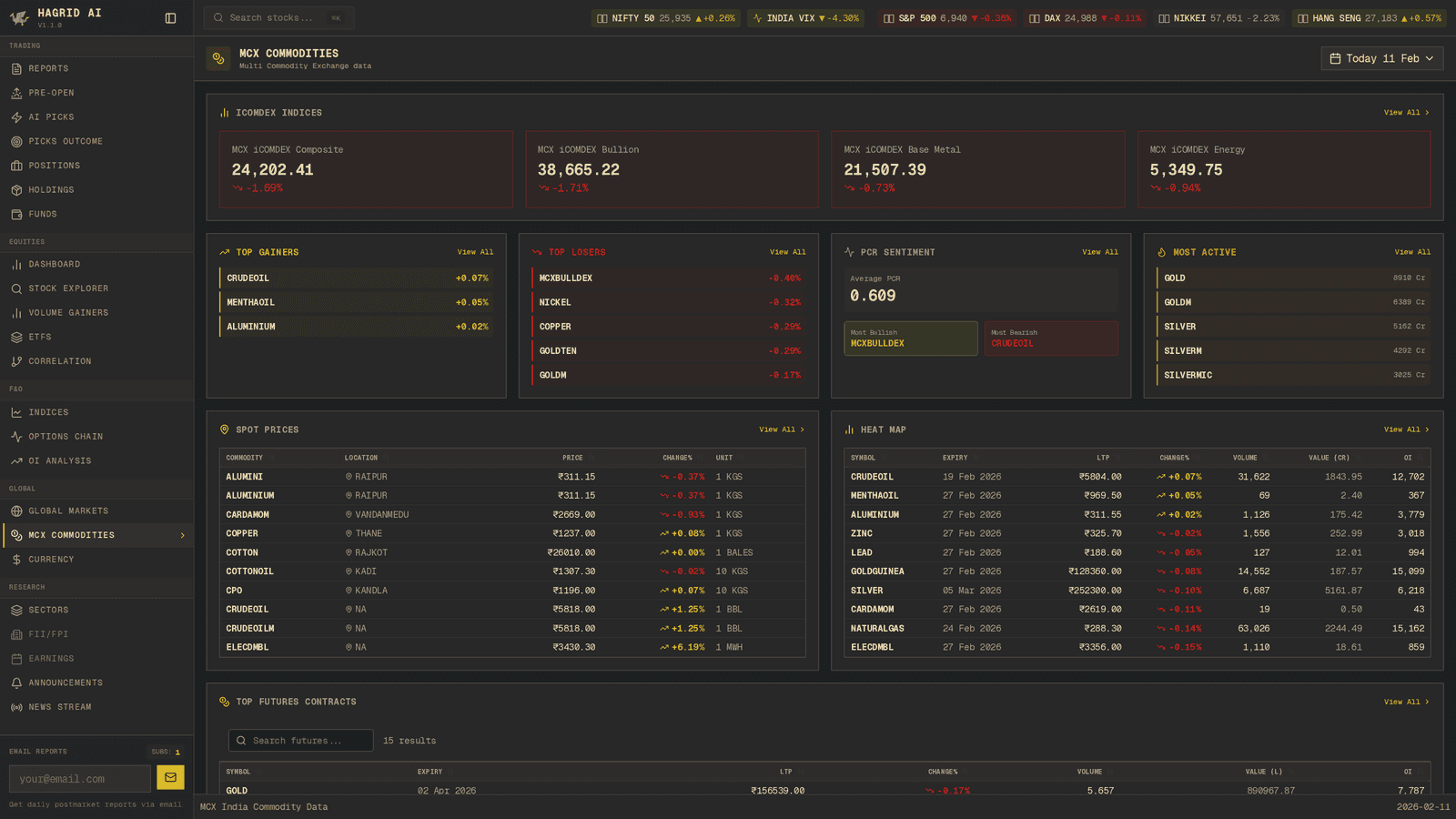Submit email with envelope button
The image size is (1456, 819).
click(170, 778)
